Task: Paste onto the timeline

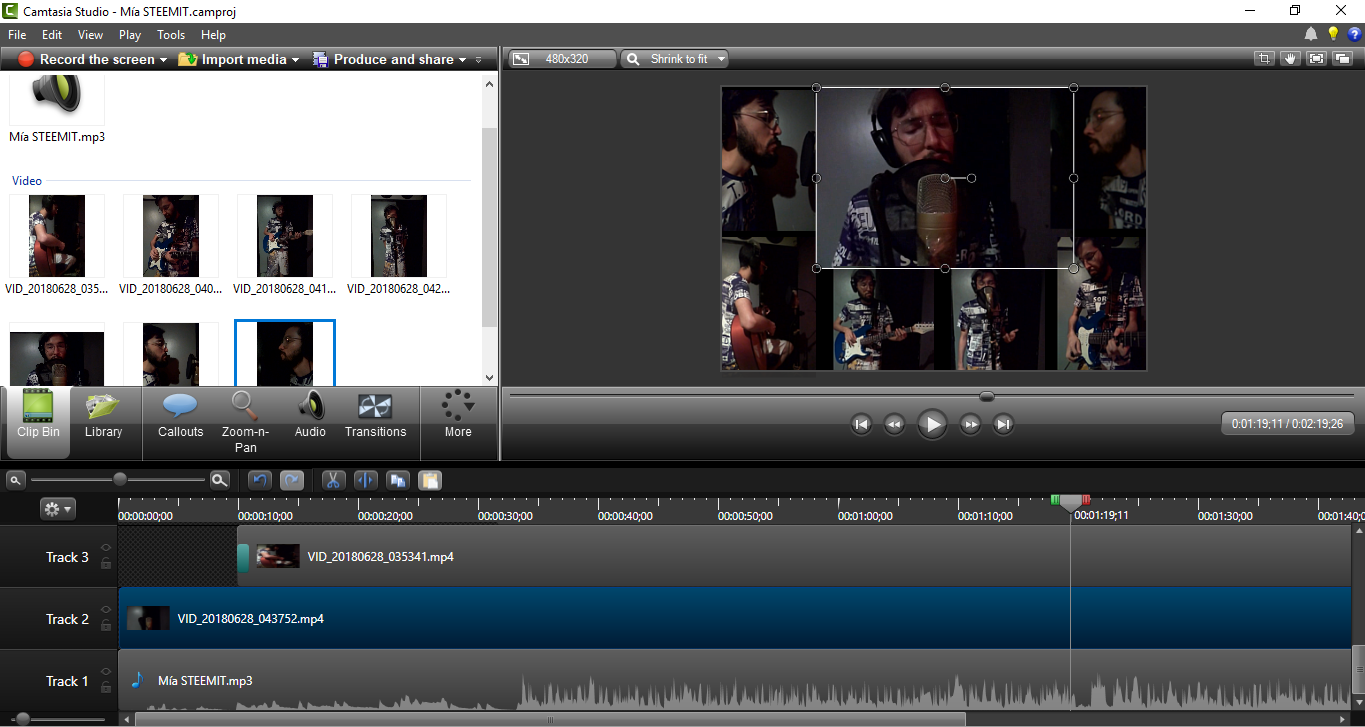Action: 429,480
